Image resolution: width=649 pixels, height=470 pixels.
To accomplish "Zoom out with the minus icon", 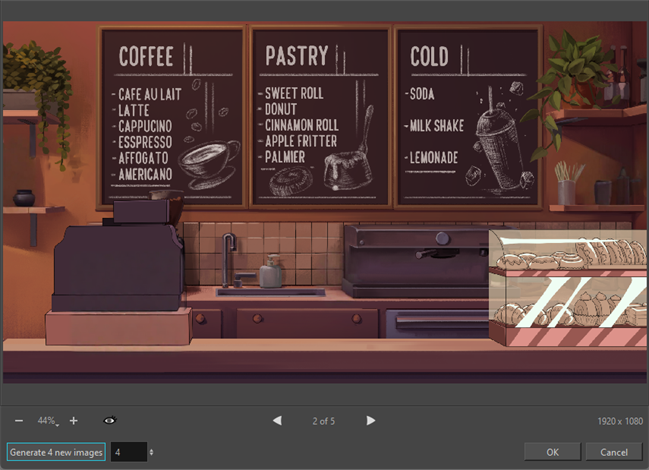I will pyautogui.click(x=19, y=421).
